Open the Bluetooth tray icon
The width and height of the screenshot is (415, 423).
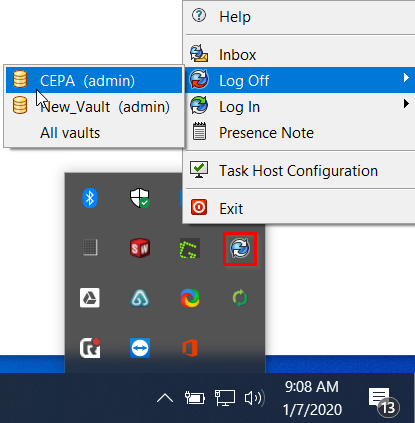90,198
